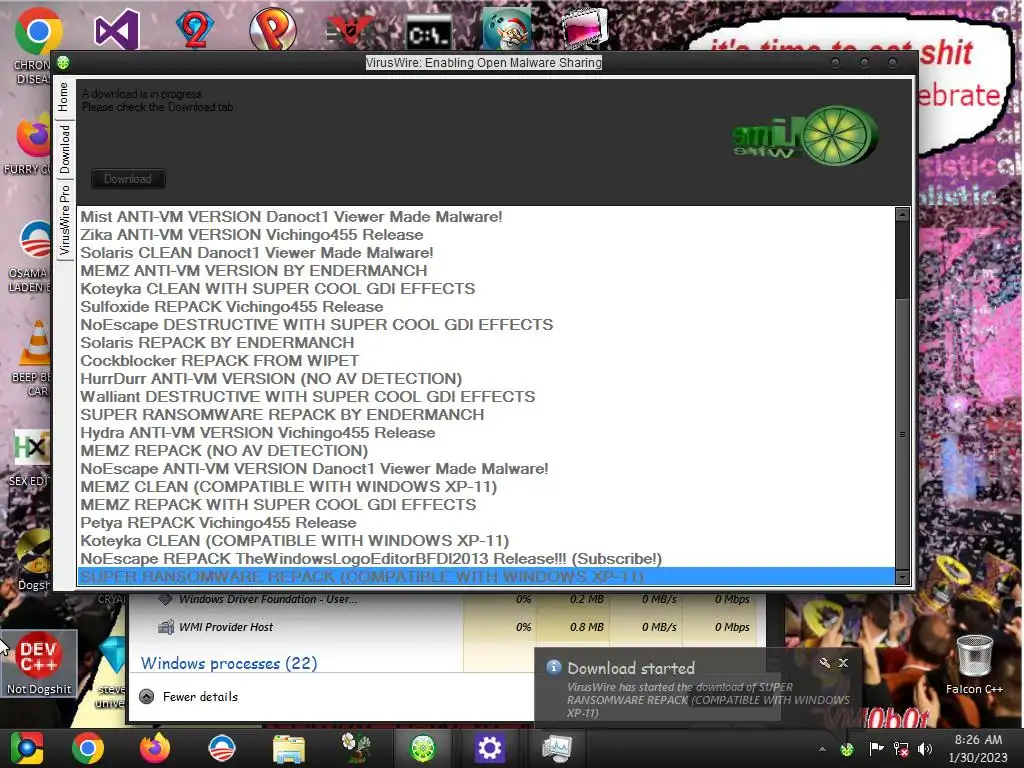This screenshot has height=768, width=1024.
Task: Click the malware list scrollbar thumb
Action: [x=903, y=434]
